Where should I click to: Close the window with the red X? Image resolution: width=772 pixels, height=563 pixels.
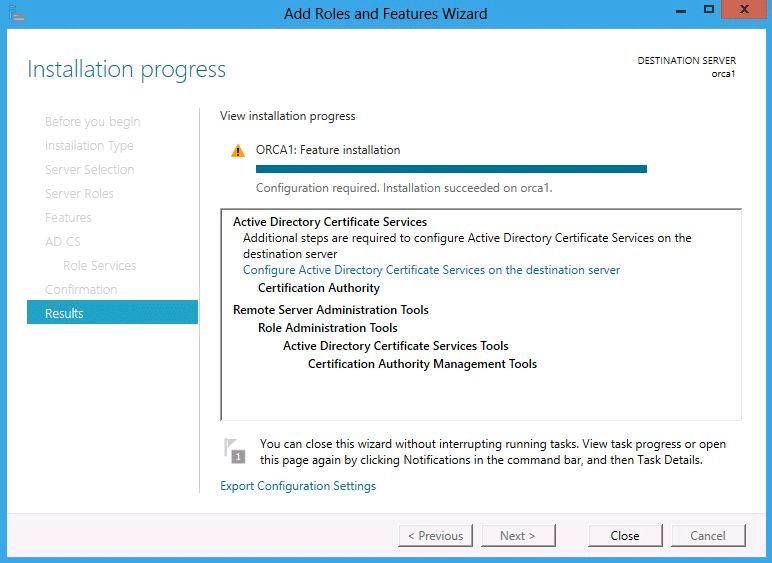pos(744,9)
